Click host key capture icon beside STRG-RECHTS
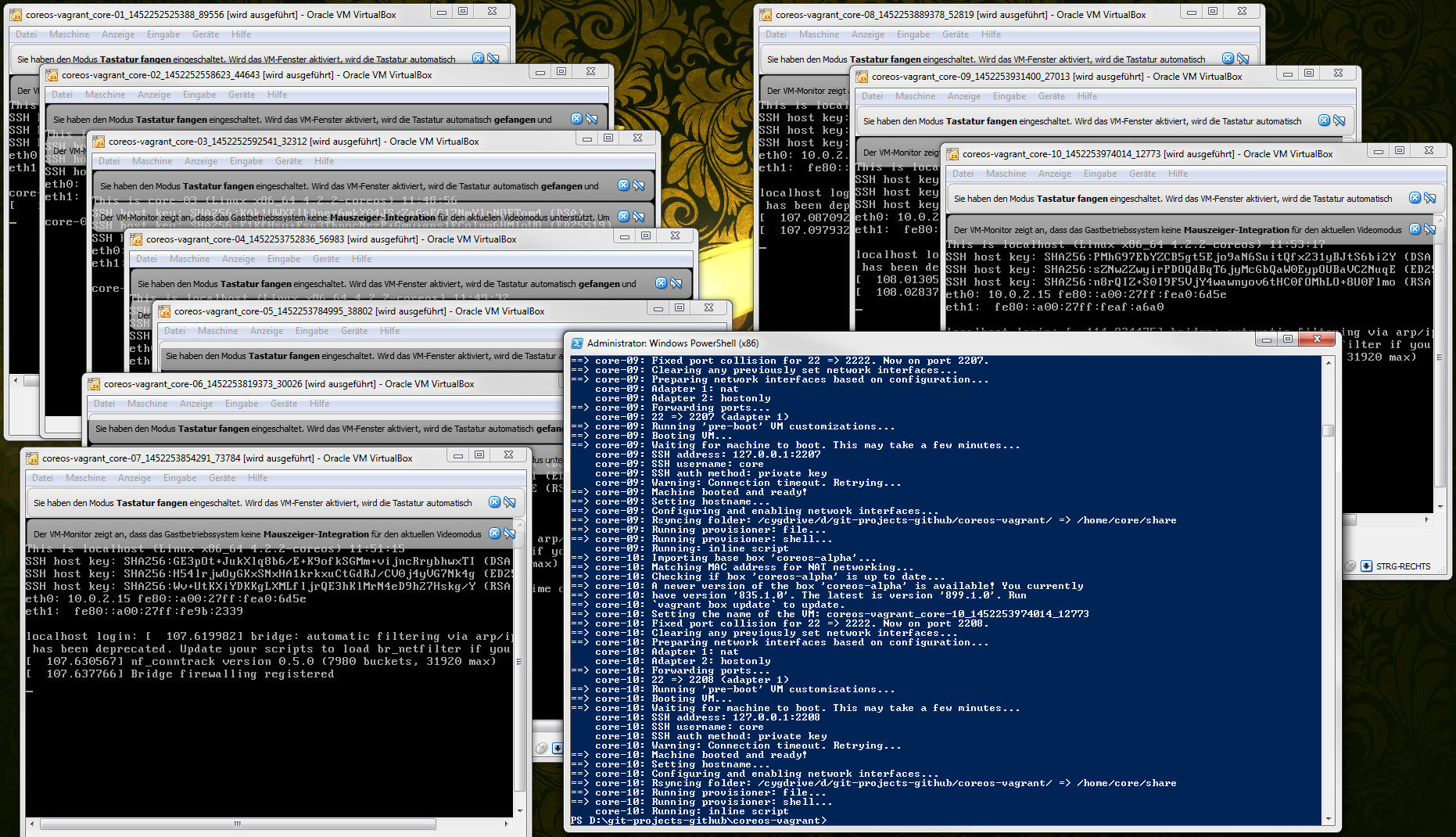1456x837 pixels. 1366,566
